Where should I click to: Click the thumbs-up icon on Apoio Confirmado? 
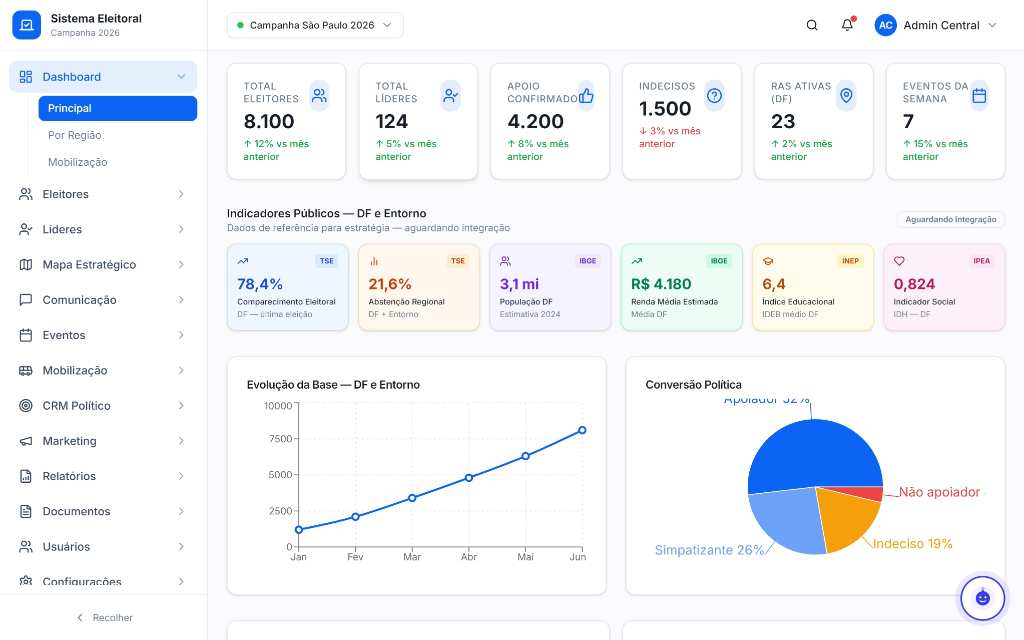click(586, 96)
